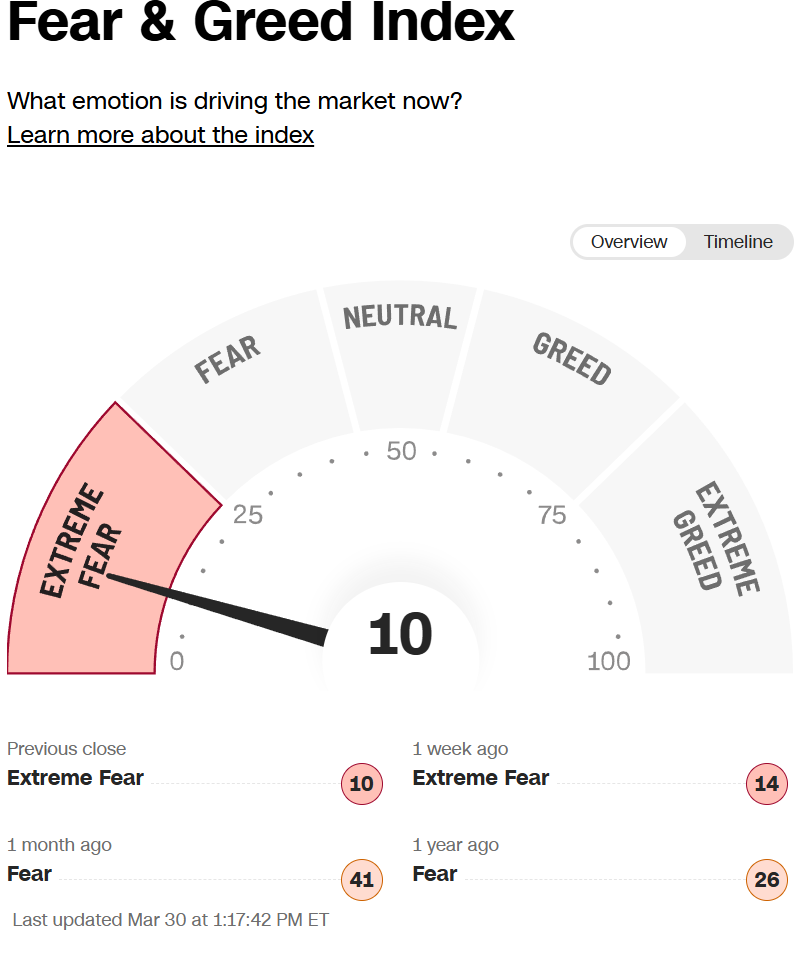Image resolution: width=805 pixels, height=960 pixels.
Task: Click the 1 week ago badge 14
Action: click(767, 784)
